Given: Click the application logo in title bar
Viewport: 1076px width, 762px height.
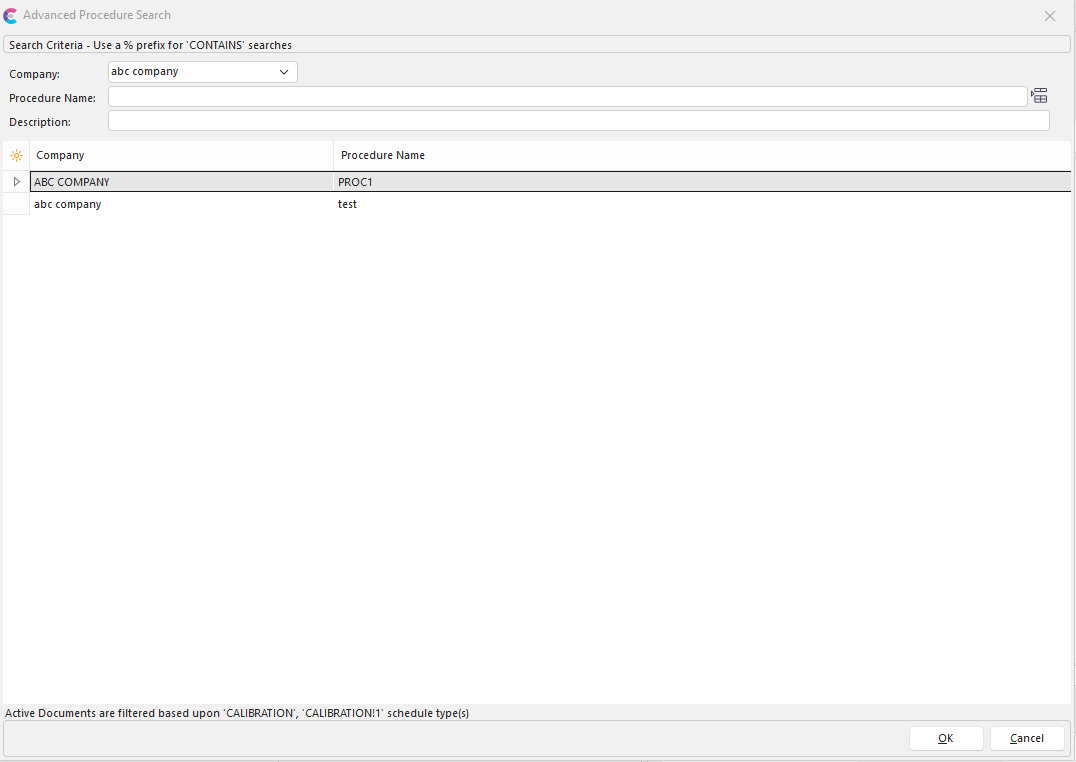Looking at the screenshot, I should [x=10, y=16].
